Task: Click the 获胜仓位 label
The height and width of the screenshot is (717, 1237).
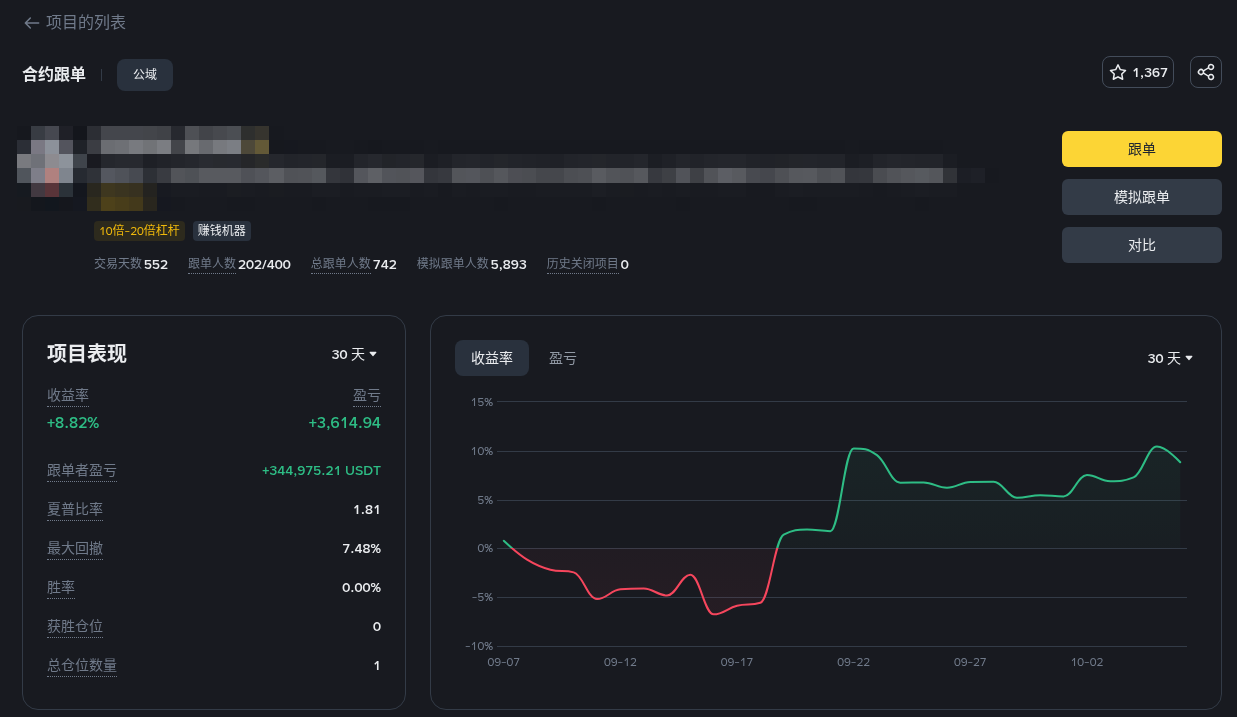Action: click(x=75, y=626)
